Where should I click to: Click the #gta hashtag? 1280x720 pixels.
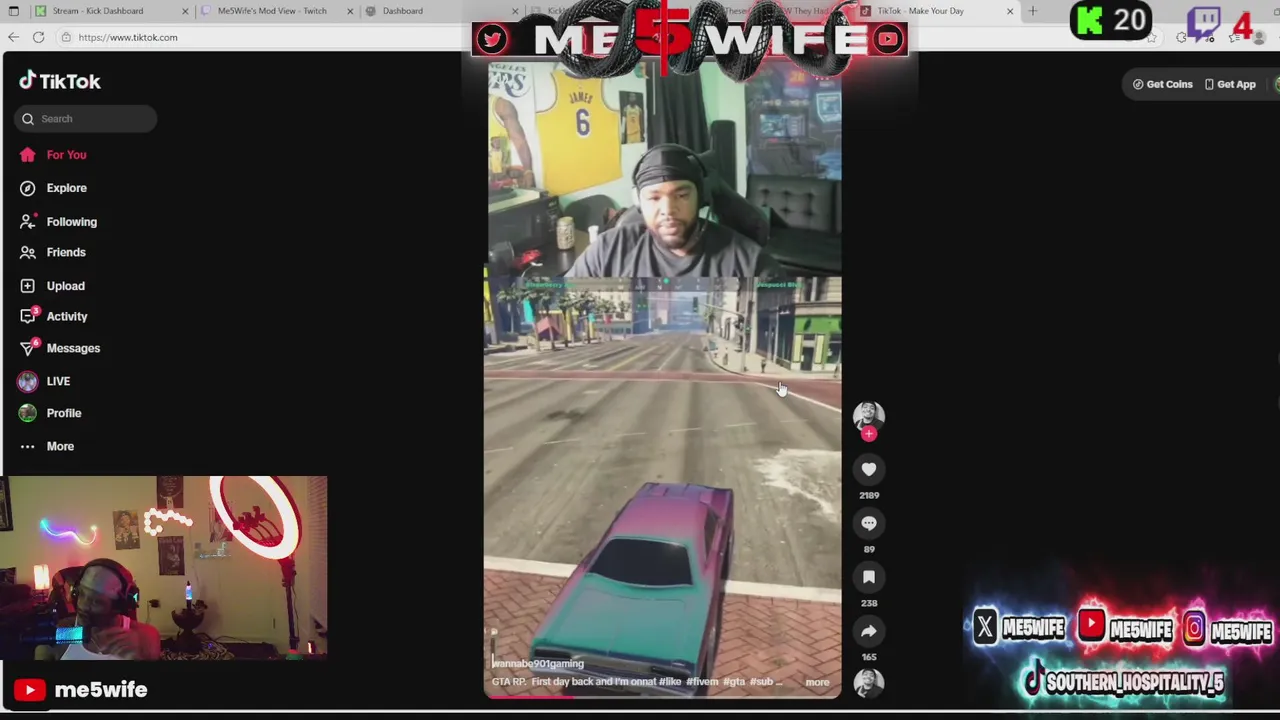tap(734, 682)
